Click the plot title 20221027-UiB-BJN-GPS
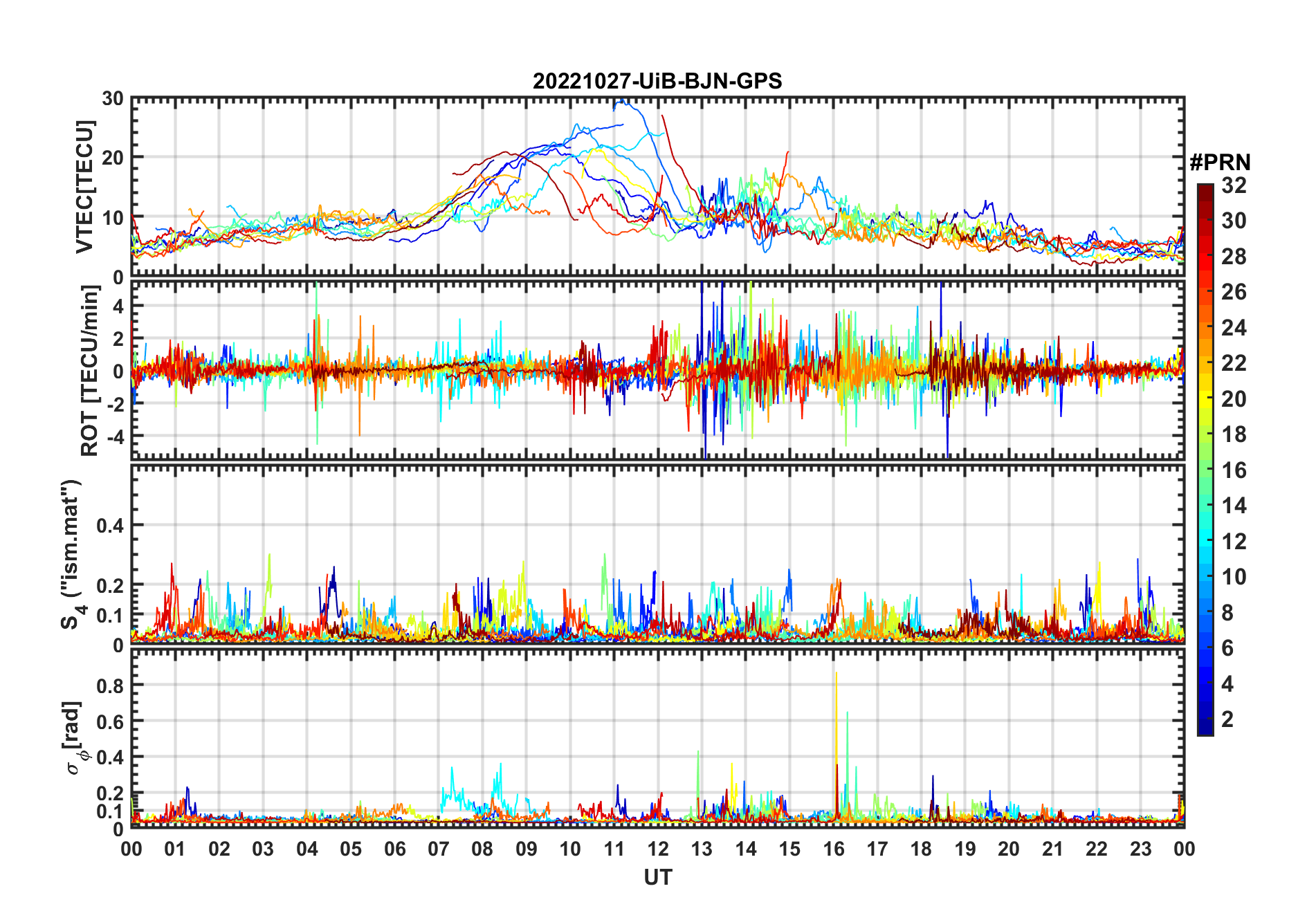1316x920 pixels. coord(657,81)
